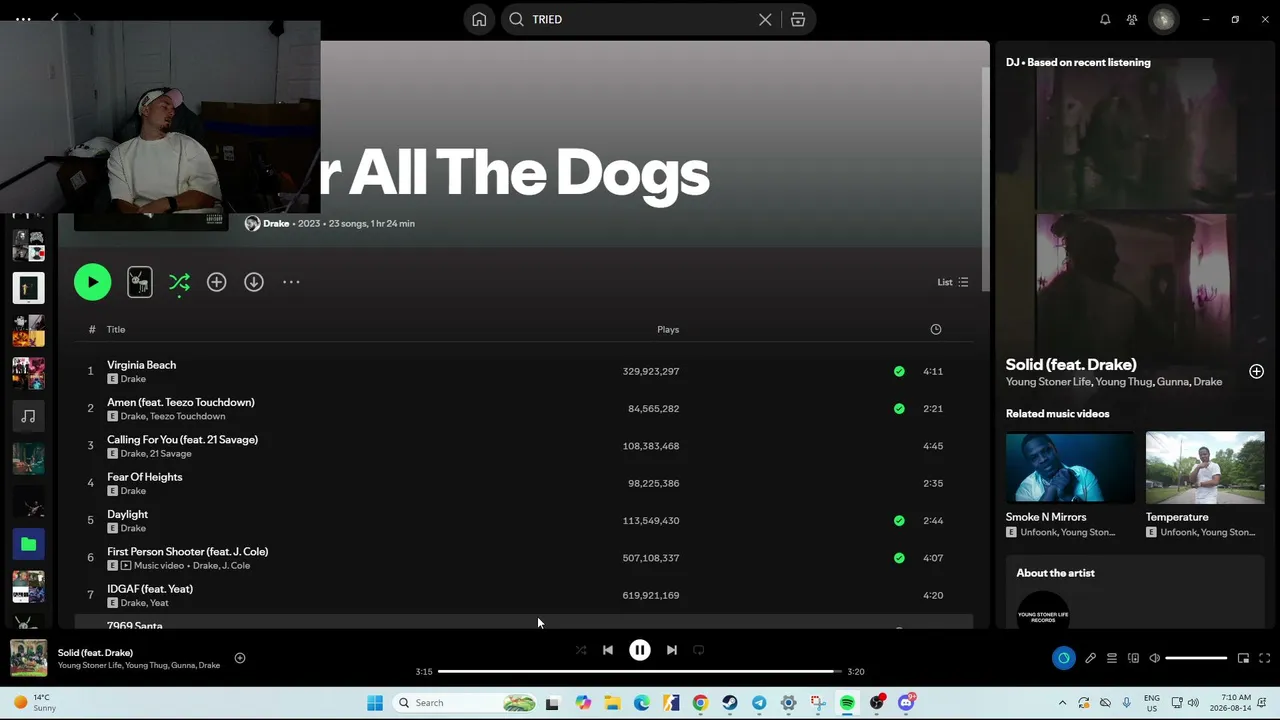The height and width of the screenshot is (720, 1280).
Task: Open the green folder in library sidebar
Action: click(28, 544)
